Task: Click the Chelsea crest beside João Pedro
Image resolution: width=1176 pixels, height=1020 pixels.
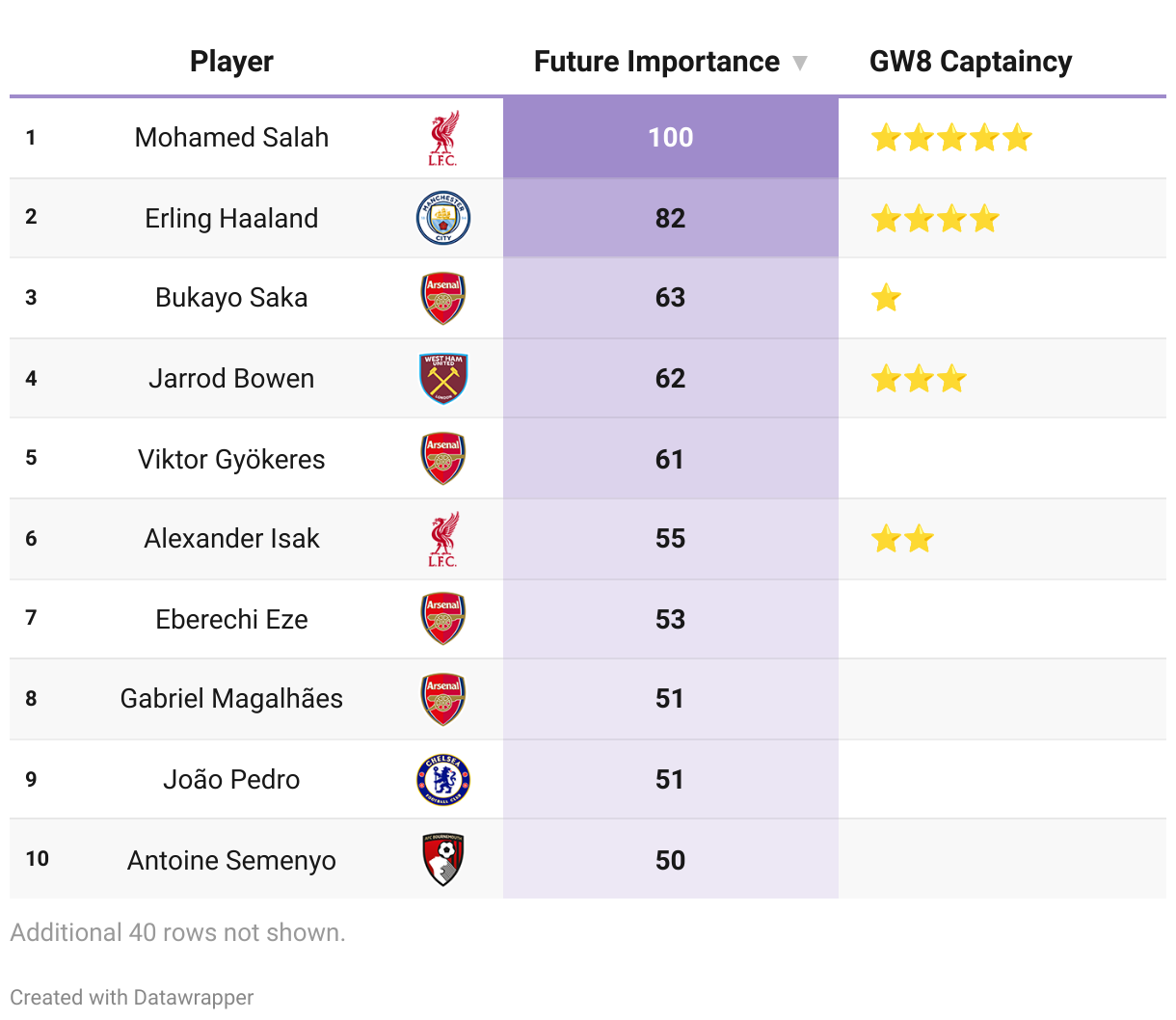Action: click(443, 780)
